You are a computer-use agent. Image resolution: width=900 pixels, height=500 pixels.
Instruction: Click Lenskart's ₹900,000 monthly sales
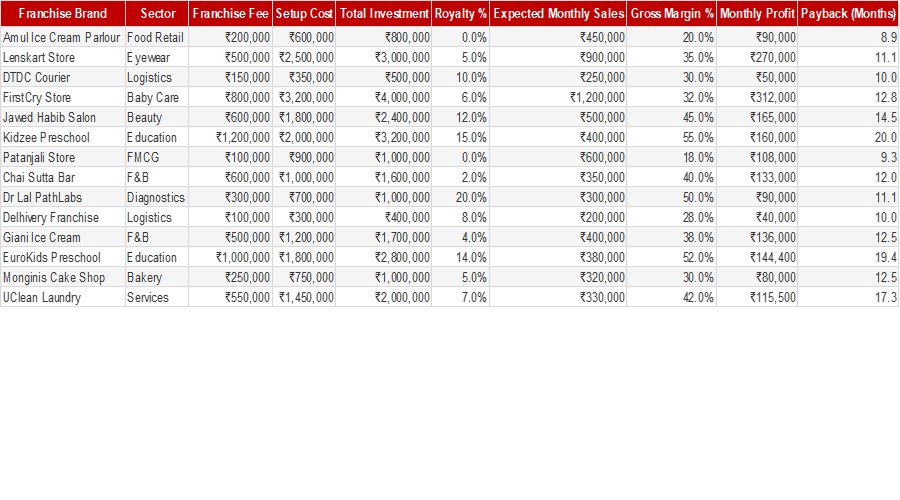(x=558, y=57)
